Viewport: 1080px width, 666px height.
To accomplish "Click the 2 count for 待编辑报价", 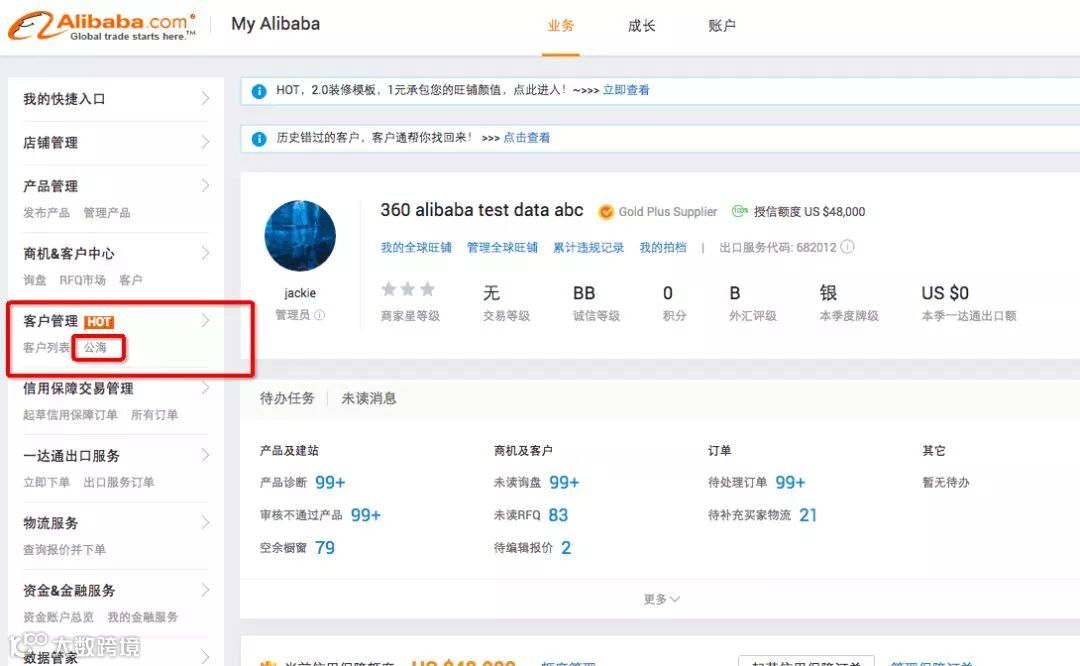I will (x=565, y=548).
